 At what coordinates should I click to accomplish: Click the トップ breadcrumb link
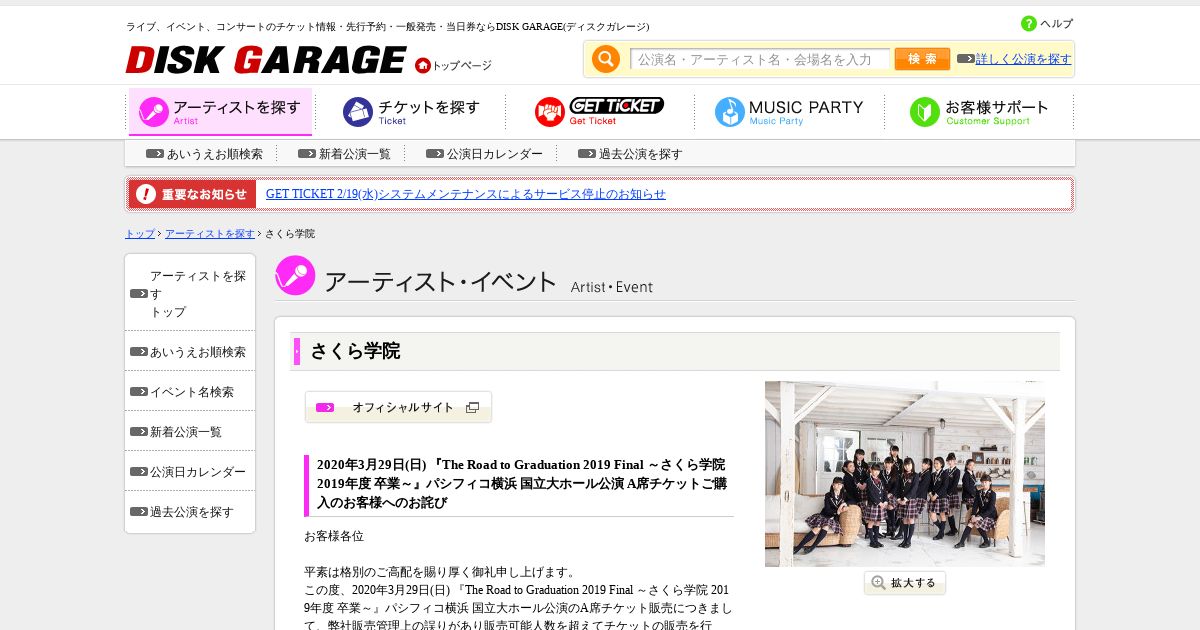(x=140, y=233)
